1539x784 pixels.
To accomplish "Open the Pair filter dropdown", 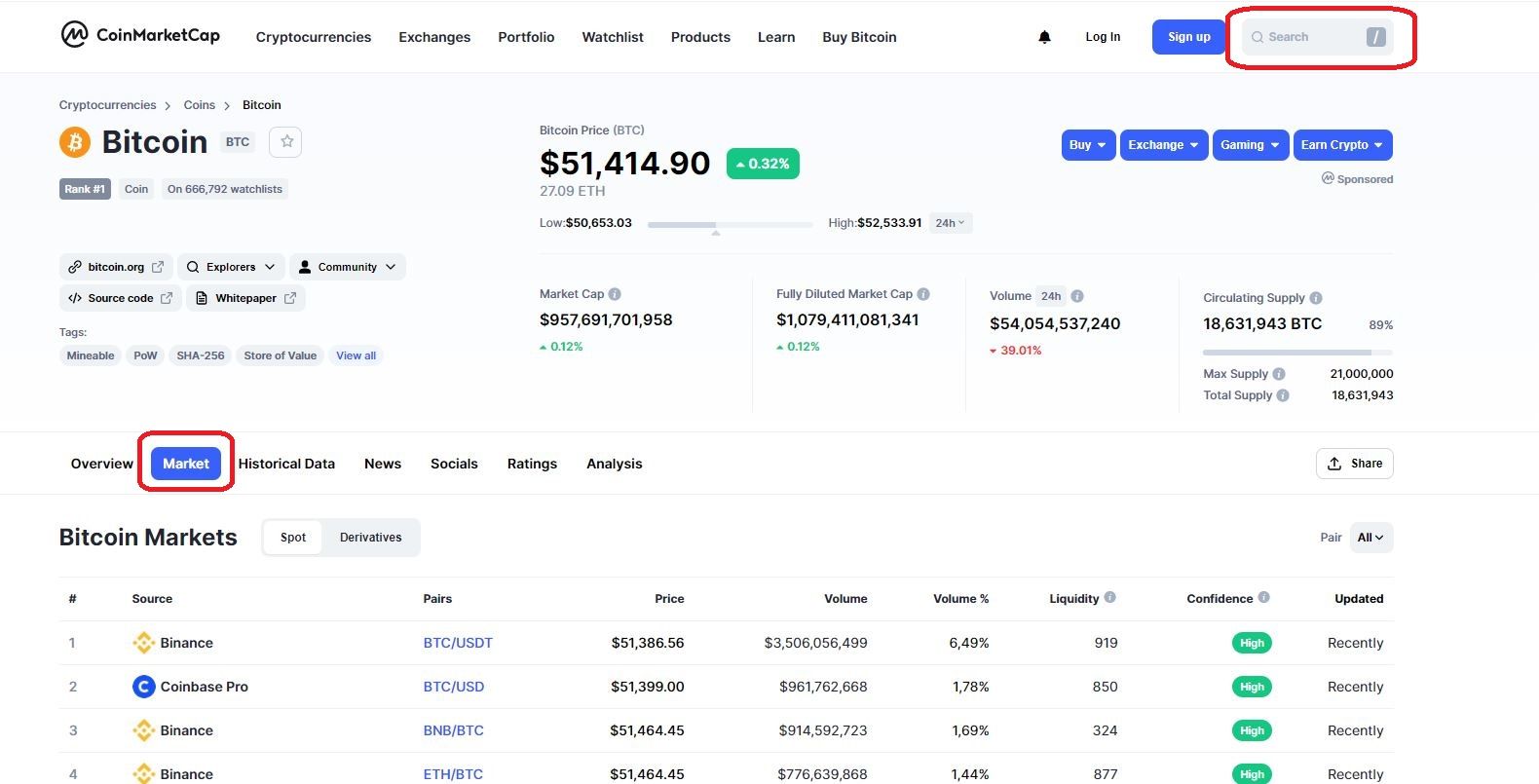I will (1370, 538).
